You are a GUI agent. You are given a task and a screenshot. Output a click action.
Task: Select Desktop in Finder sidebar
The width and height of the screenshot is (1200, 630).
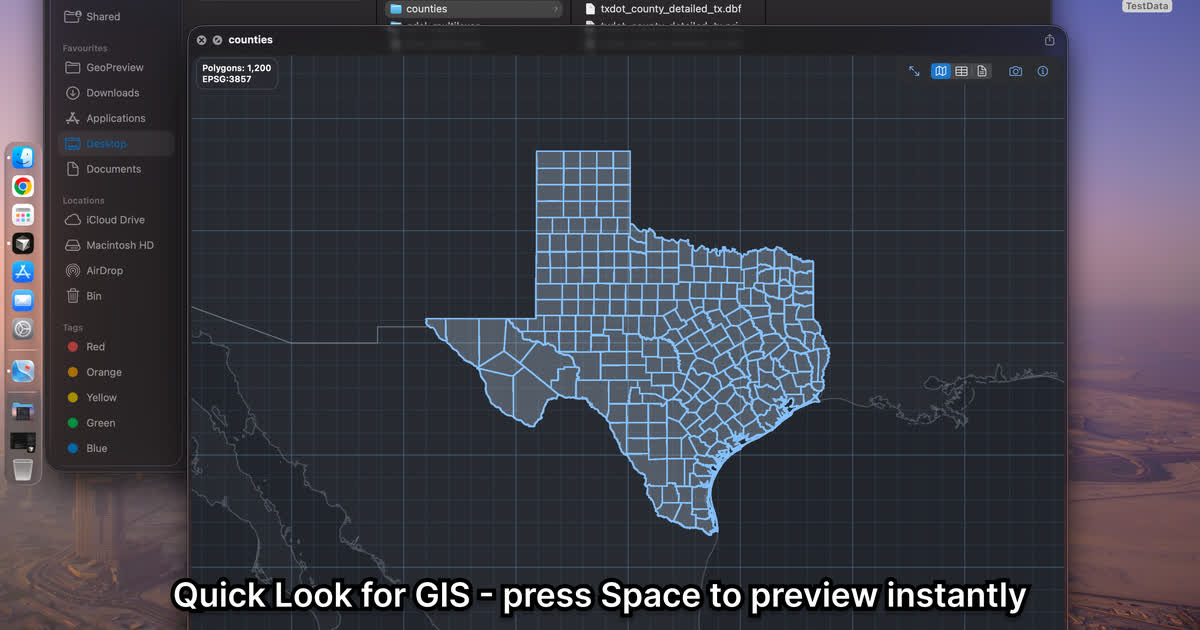click(x=115, y=144)
